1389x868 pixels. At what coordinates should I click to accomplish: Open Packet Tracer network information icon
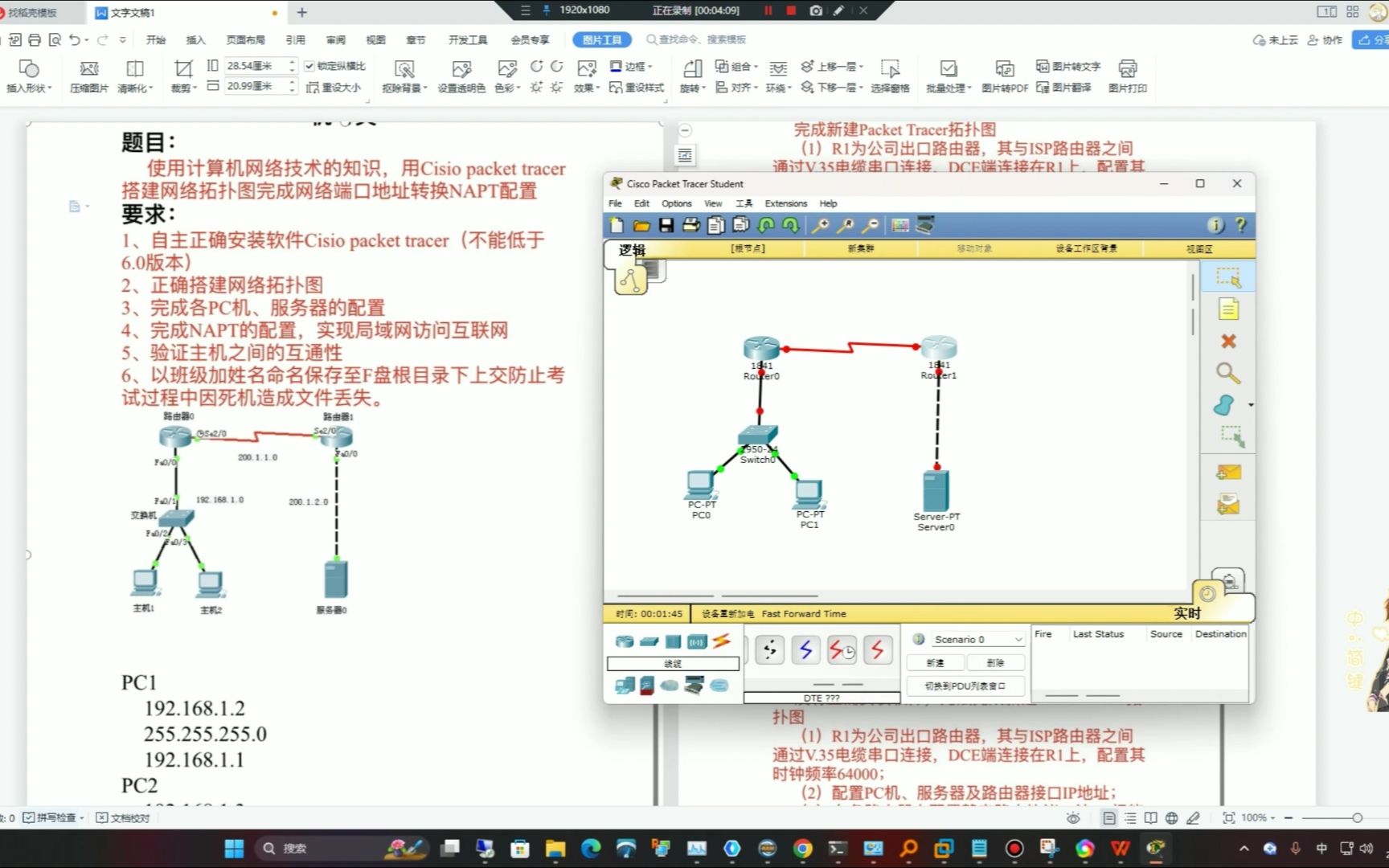(1216, 225)
